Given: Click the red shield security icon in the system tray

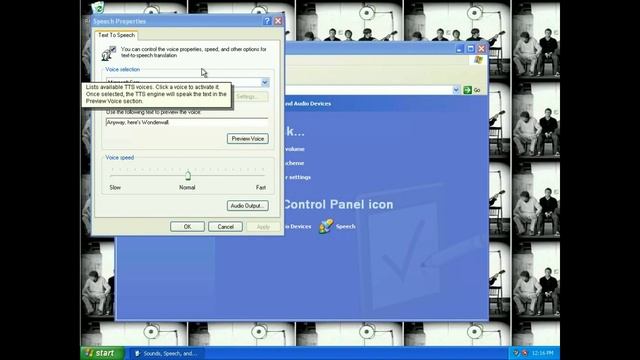Looking at the screenshot, I should 524,353.
